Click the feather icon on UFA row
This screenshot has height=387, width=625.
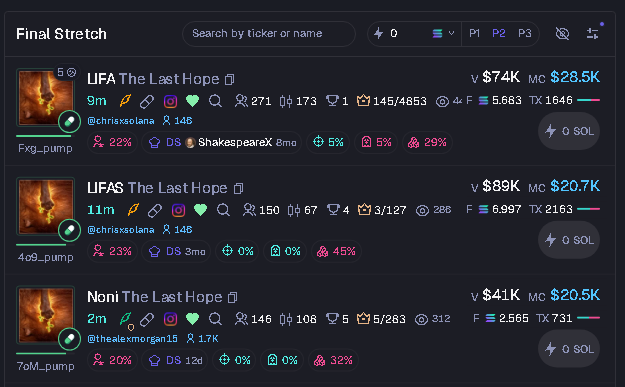(x=125, y=101)
